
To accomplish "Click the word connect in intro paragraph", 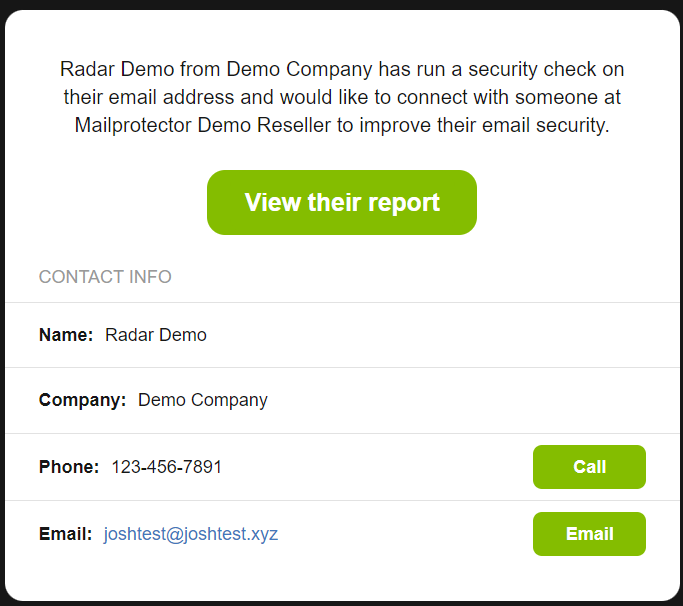I will click(432, 97).
